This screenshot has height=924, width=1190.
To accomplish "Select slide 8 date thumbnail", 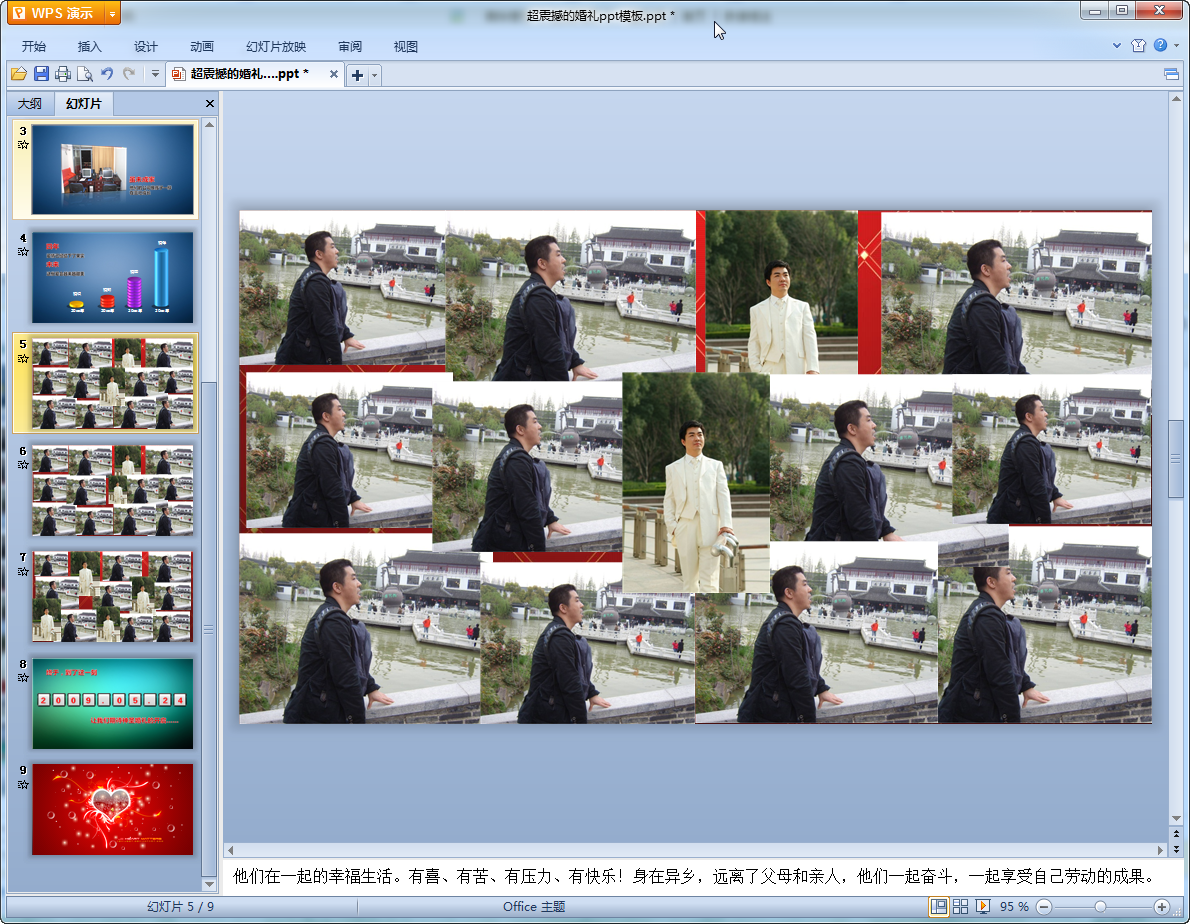I will coord(112,703).
